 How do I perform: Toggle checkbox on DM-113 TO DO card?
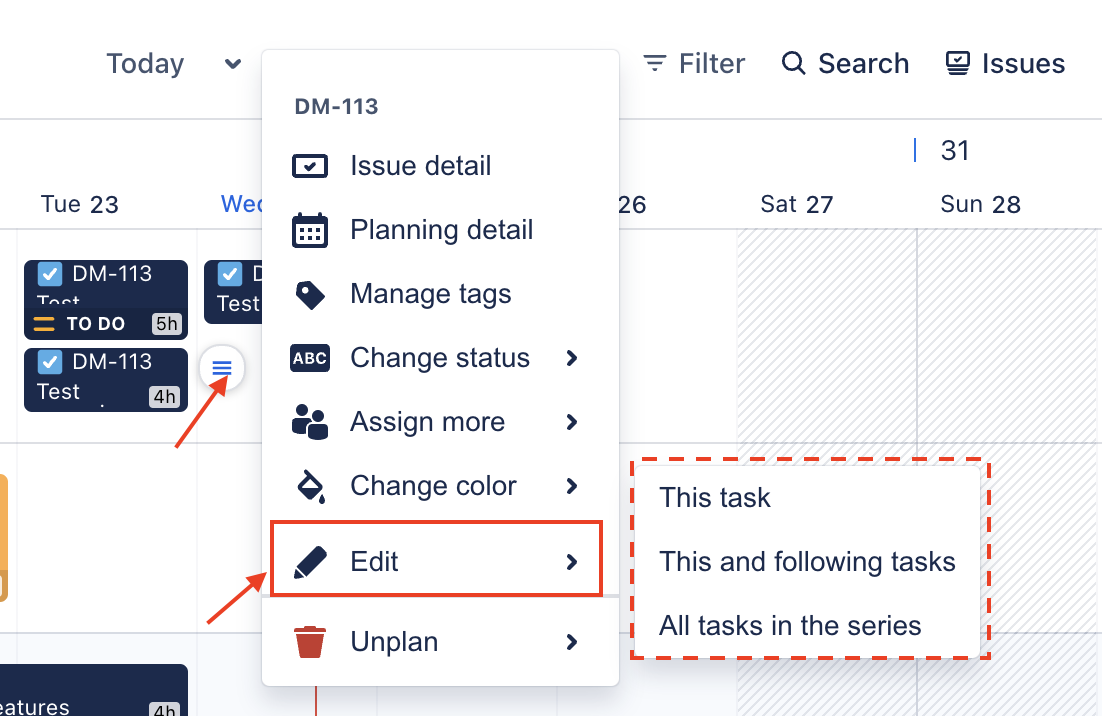coord(50,274)
